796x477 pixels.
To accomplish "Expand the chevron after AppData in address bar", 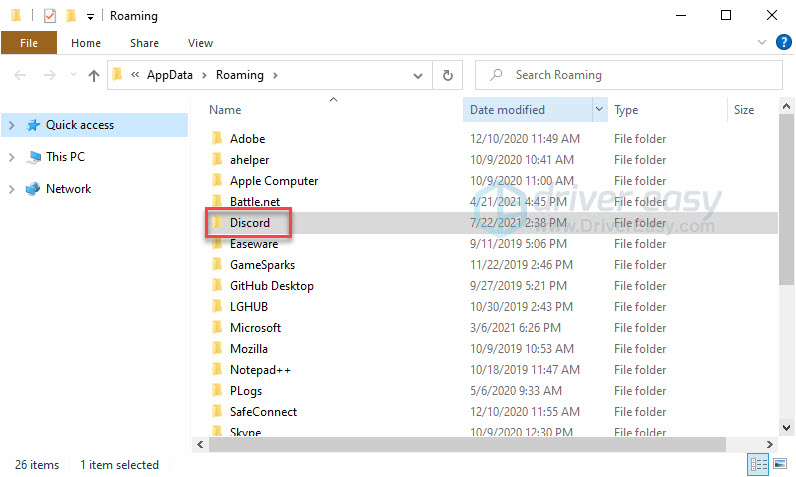I will coord(204,76).
